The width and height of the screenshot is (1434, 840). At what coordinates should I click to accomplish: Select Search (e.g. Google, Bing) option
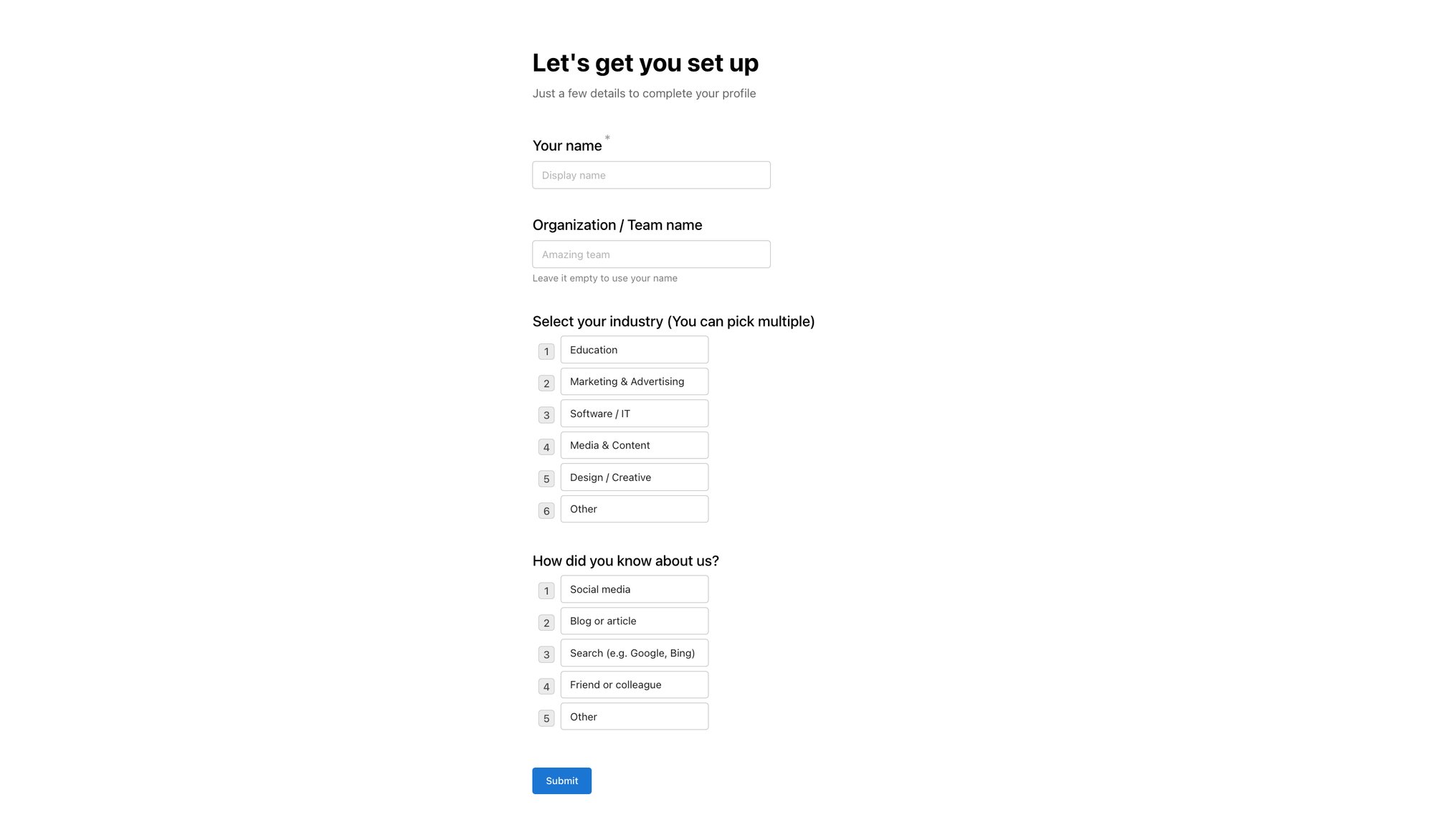click(634, 653)
